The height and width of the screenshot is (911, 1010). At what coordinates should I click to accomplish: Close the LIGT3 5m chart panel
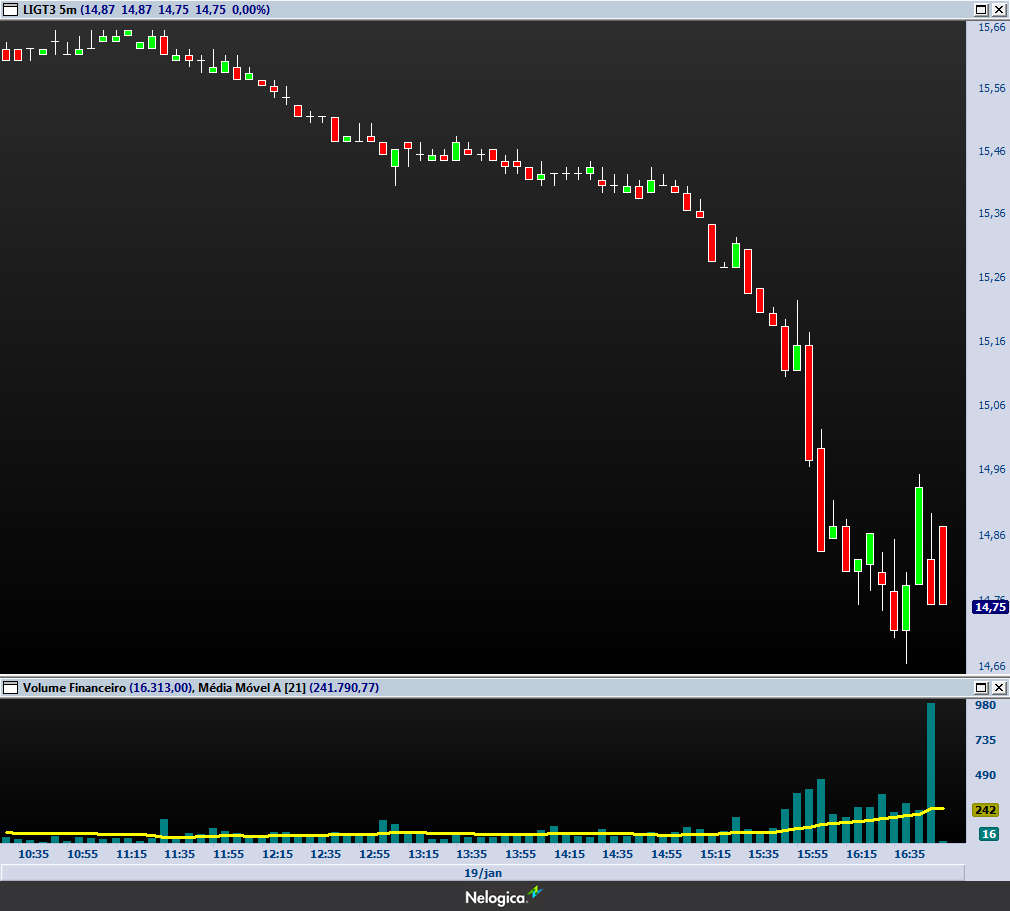click(998, 9)
